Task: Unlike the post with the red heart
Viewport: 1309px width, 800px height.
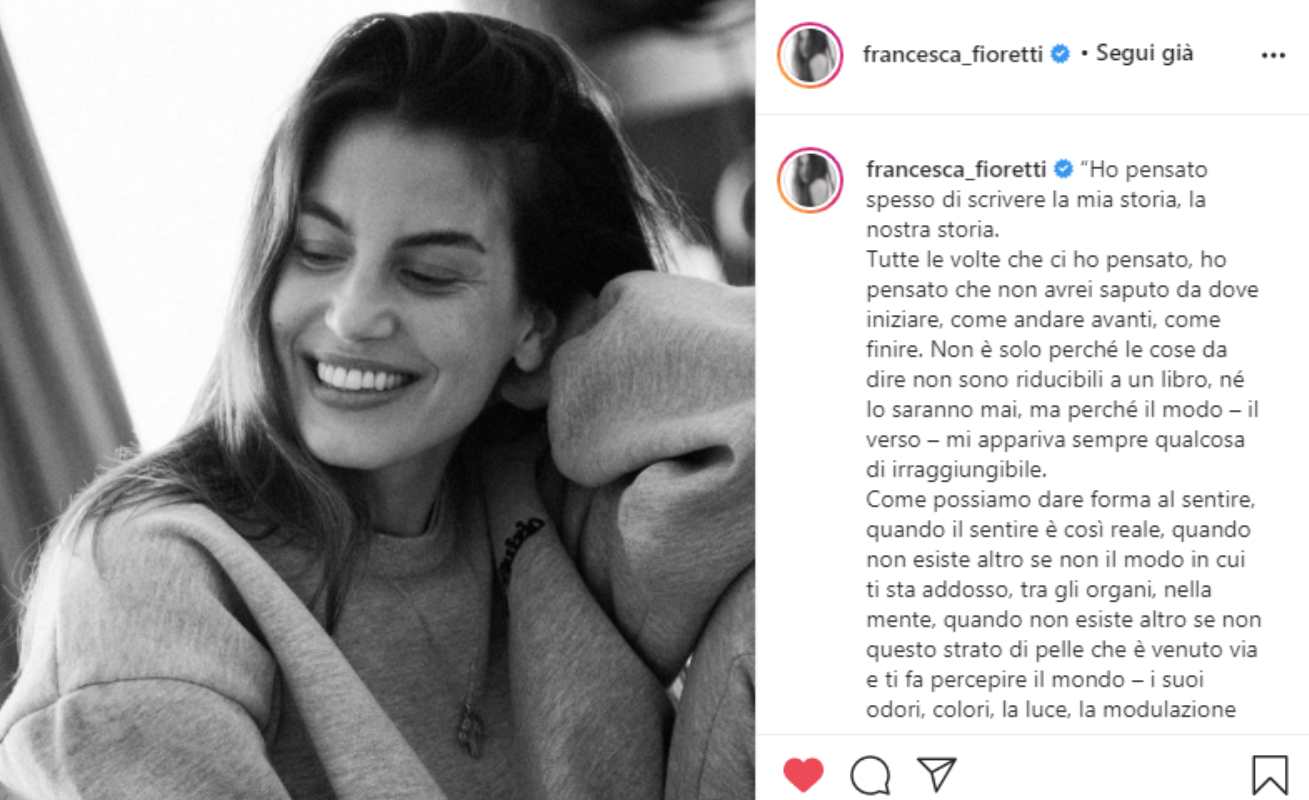Action: coord(803,774)
